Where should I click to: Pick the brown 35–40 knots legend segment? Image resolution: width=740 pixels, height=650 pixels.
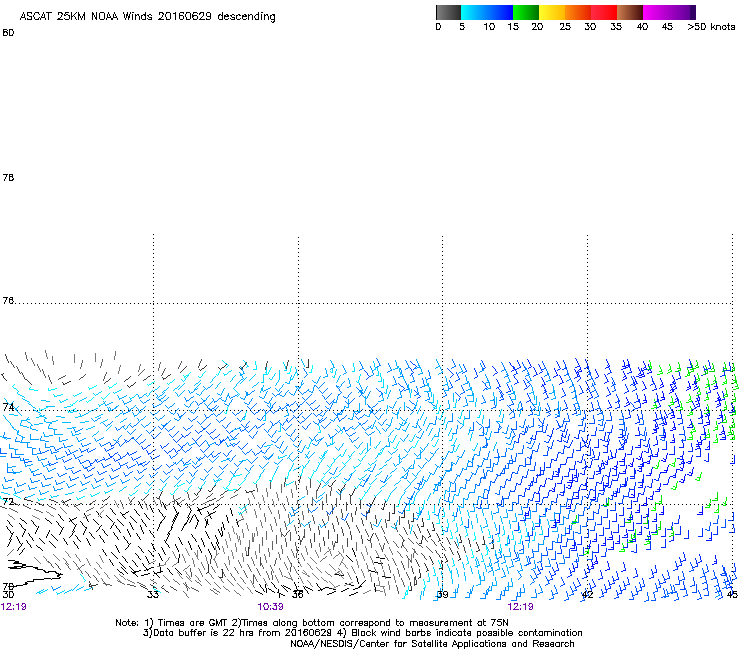tap(630, 12)
